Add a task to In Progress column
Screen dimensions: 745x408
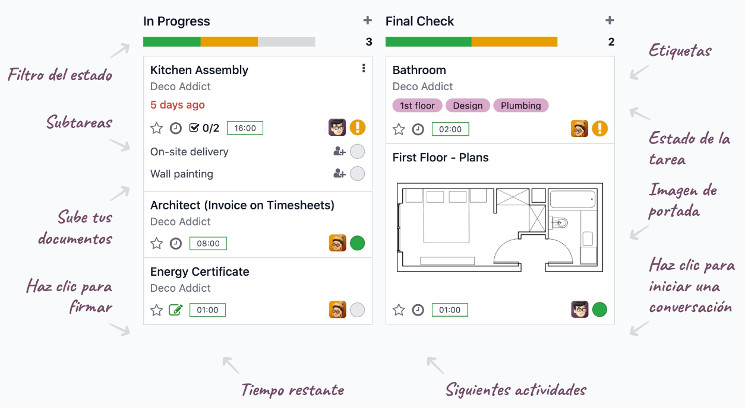[367, 20]
